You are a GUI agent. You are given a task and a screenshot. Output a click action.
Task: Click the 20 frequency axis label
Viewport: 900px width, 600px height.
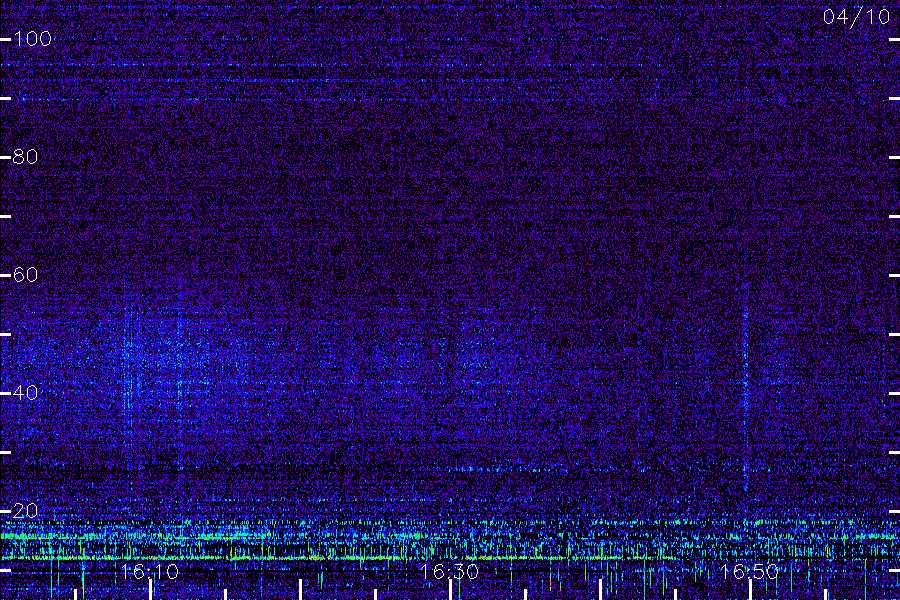coord(25,510)
